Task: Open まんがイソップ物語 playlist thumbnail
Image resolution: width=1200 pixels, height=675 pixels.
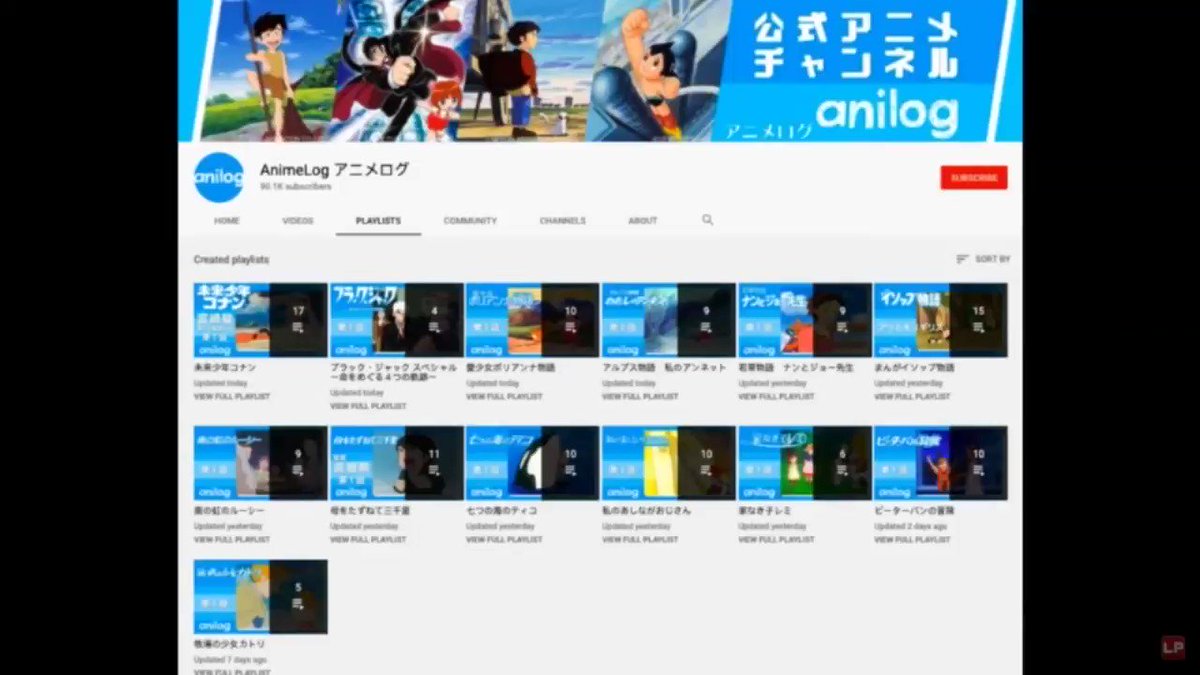Action: 941,320
